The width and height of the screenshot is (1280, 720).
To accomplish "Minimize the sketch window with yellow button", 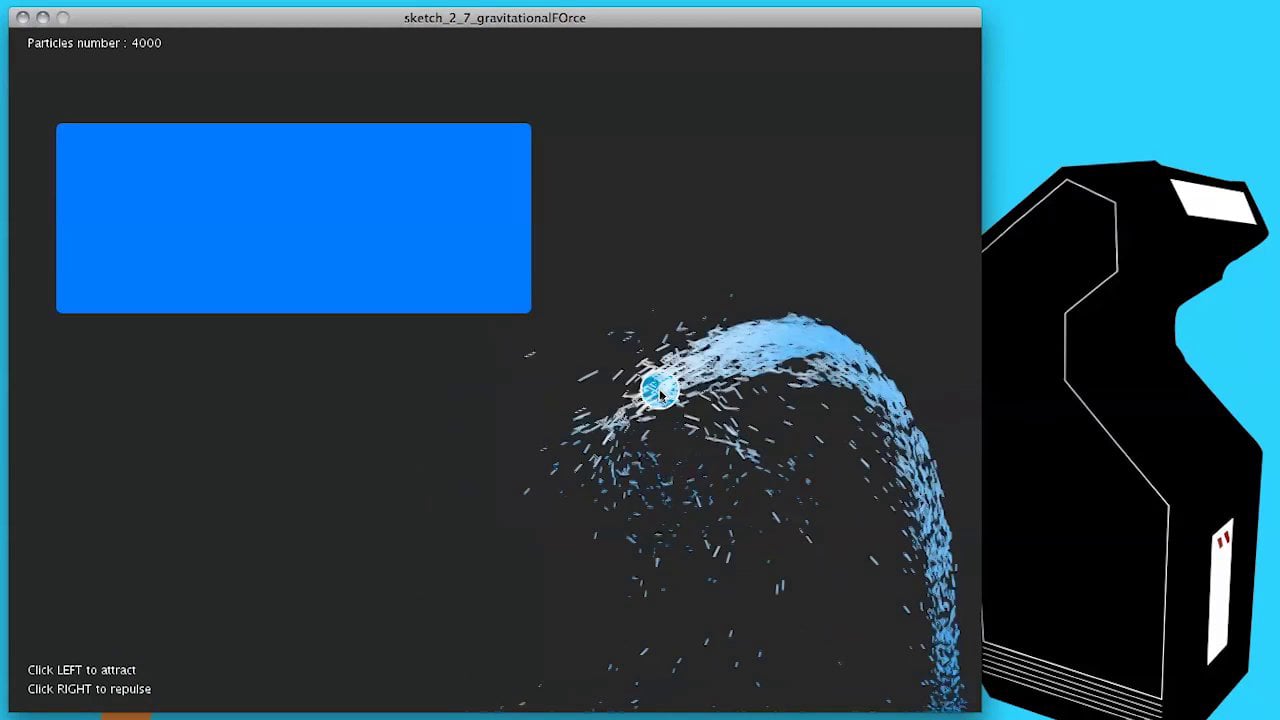I will [43, 18].
